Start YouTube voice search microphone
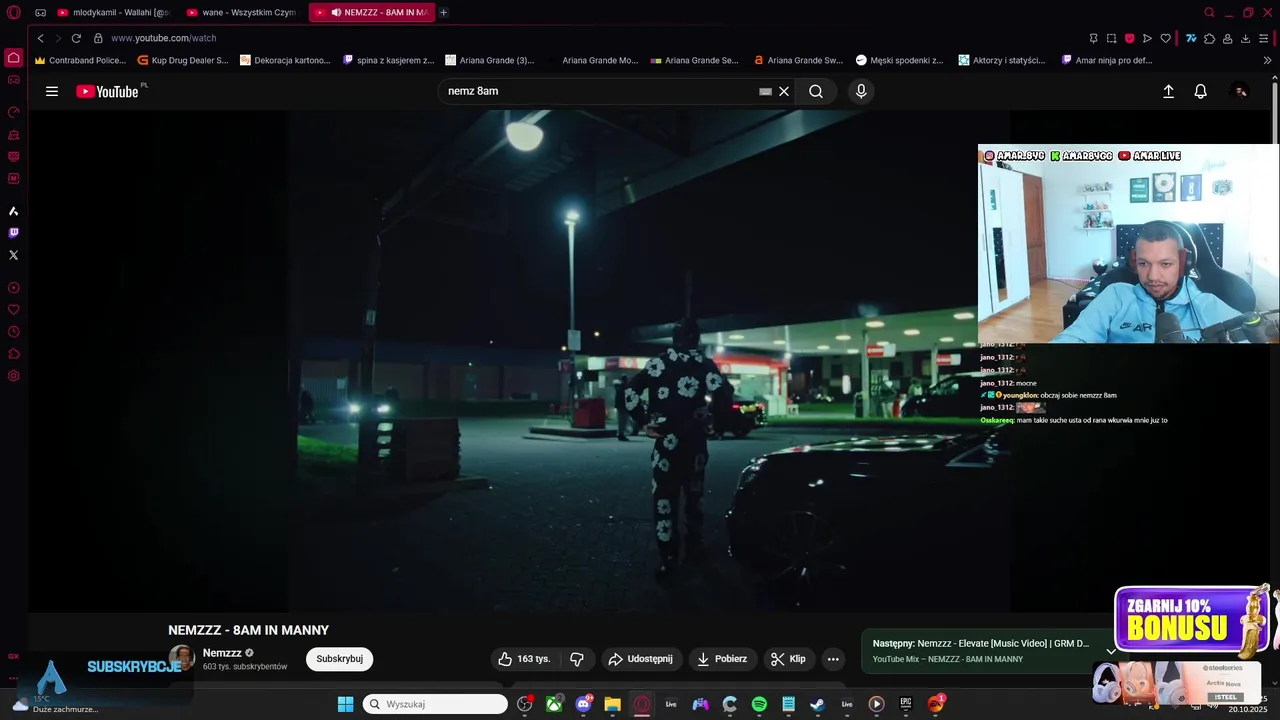 (x=861, y=91)
